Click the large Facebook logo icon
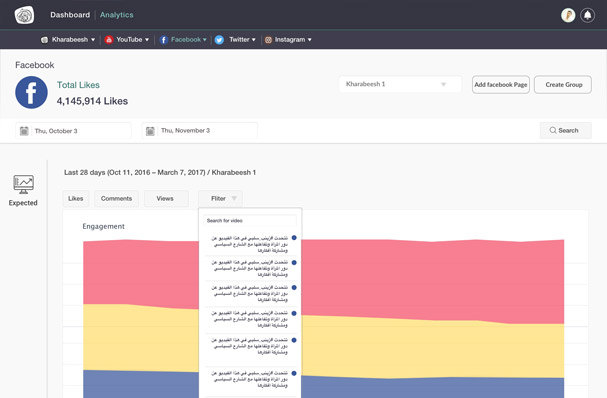This screenshot has height=398, width=607. (31, 92)
